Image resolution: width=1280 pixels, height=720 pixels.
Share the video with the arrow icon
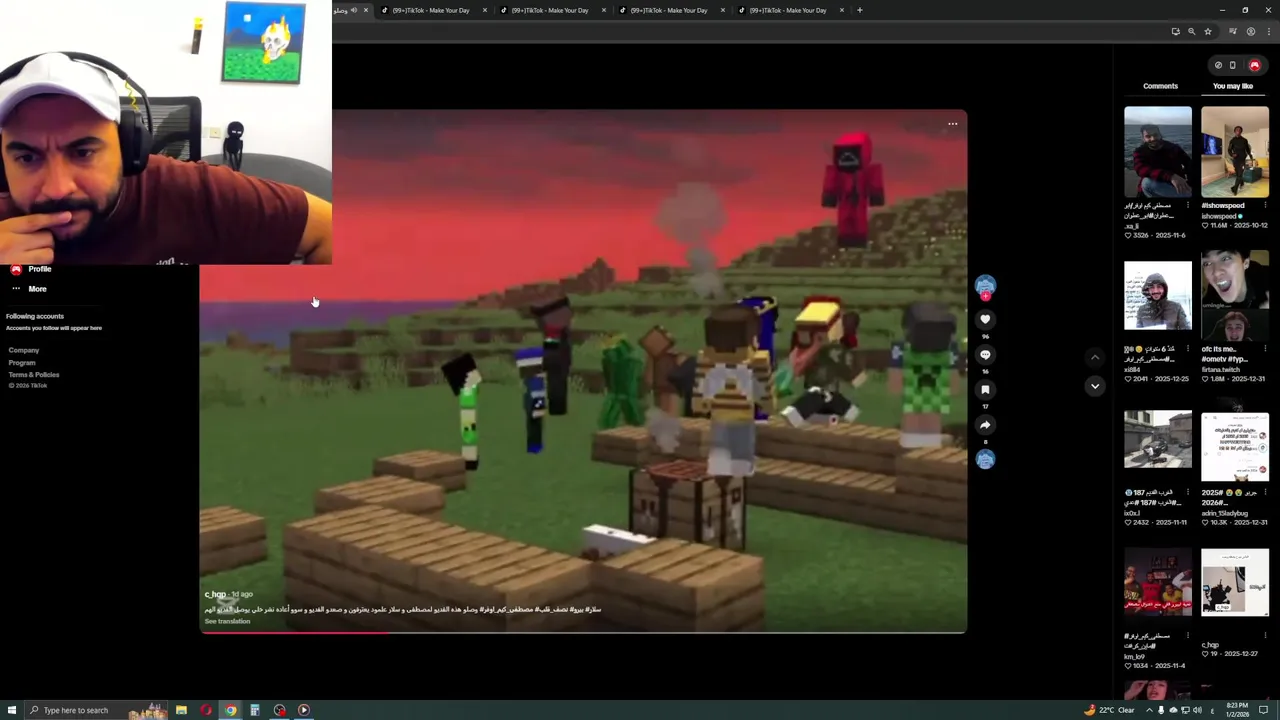coord(985,424)
